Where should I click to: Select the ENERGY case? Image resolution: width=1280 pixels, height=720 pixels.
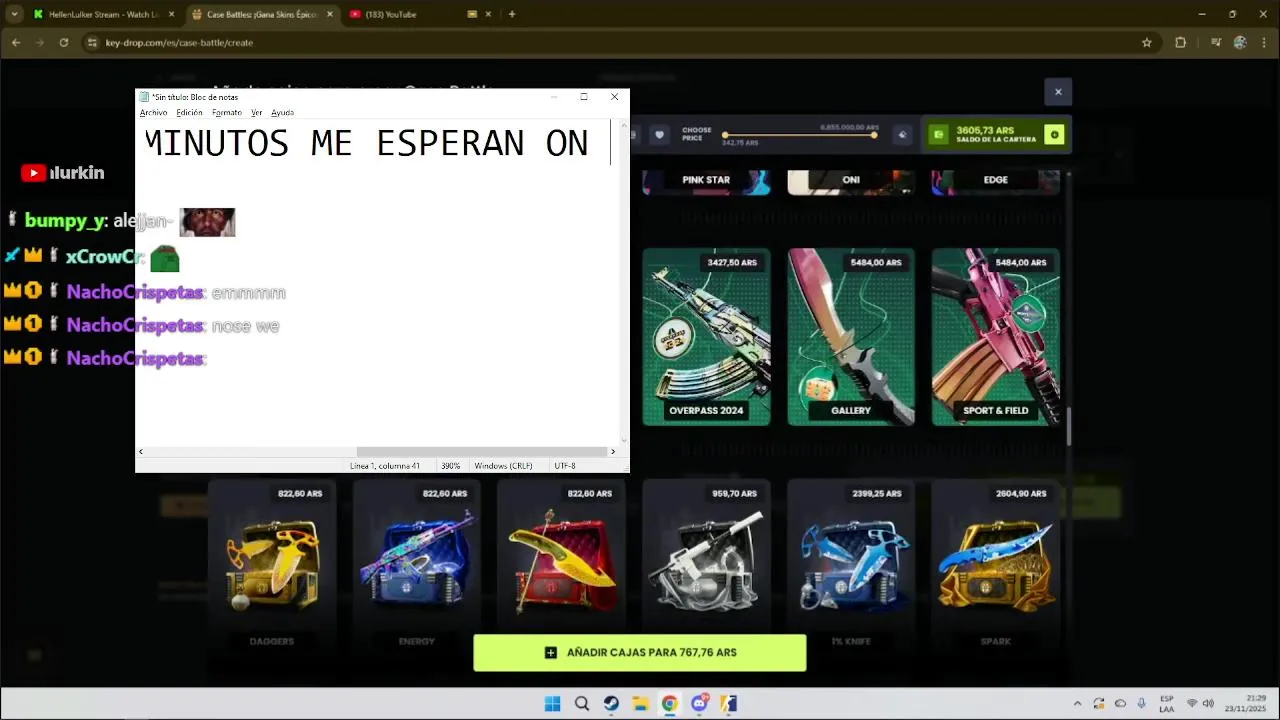pos(417,565)
